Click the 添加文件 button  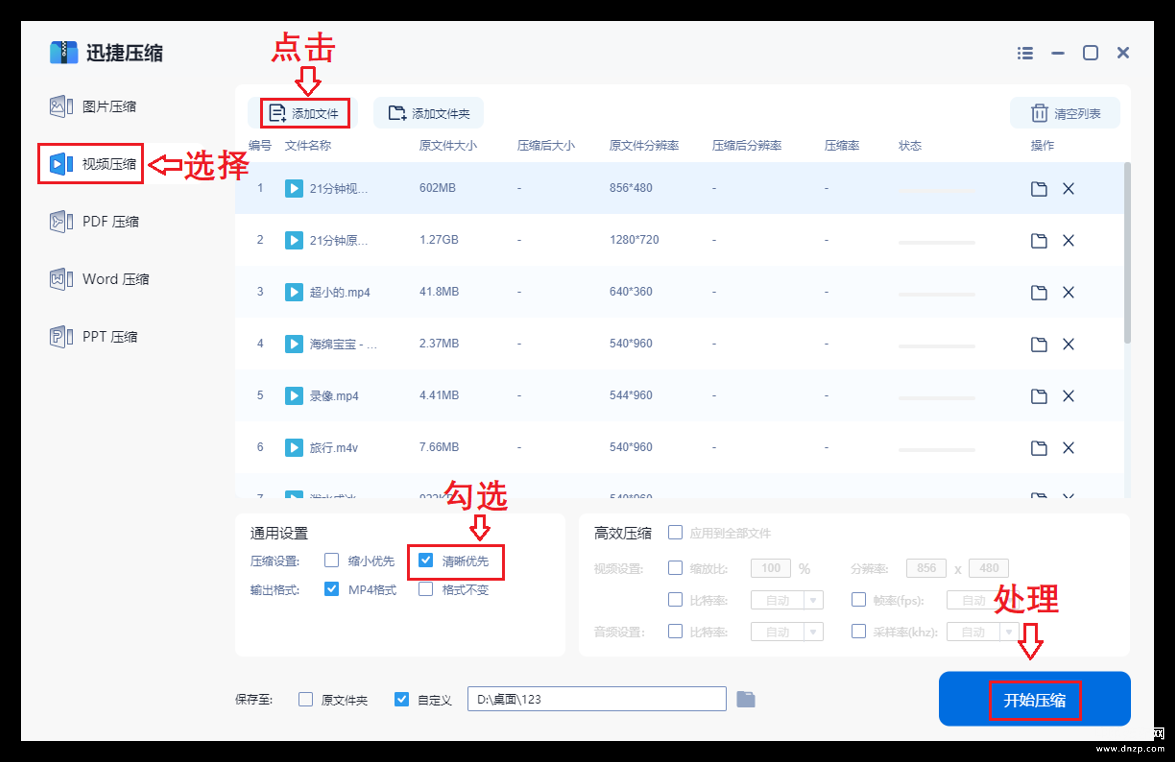[304, 113]
